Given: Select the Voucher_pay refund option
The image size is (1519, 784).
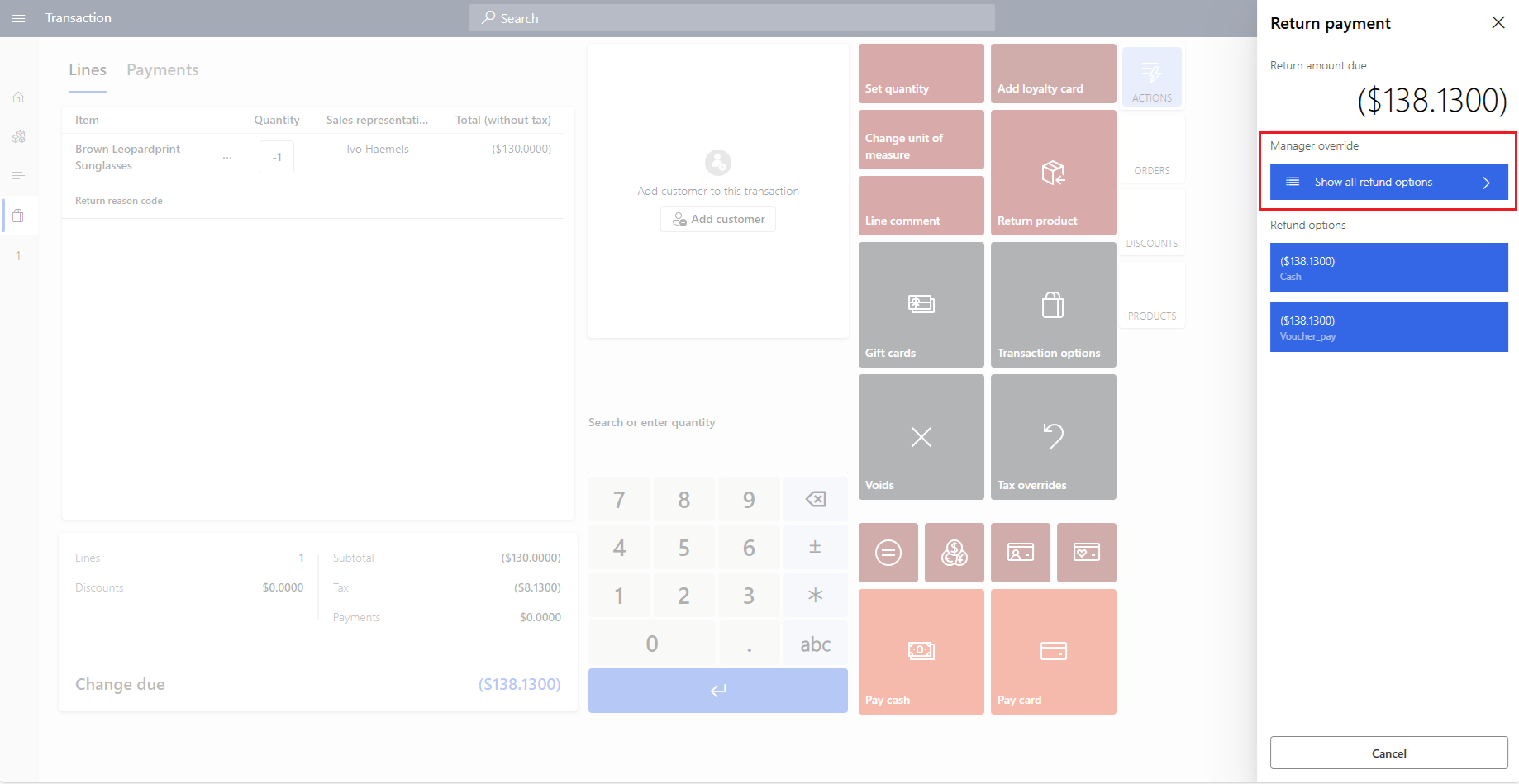Looking at the screenshot, I should pos(1388,326).
